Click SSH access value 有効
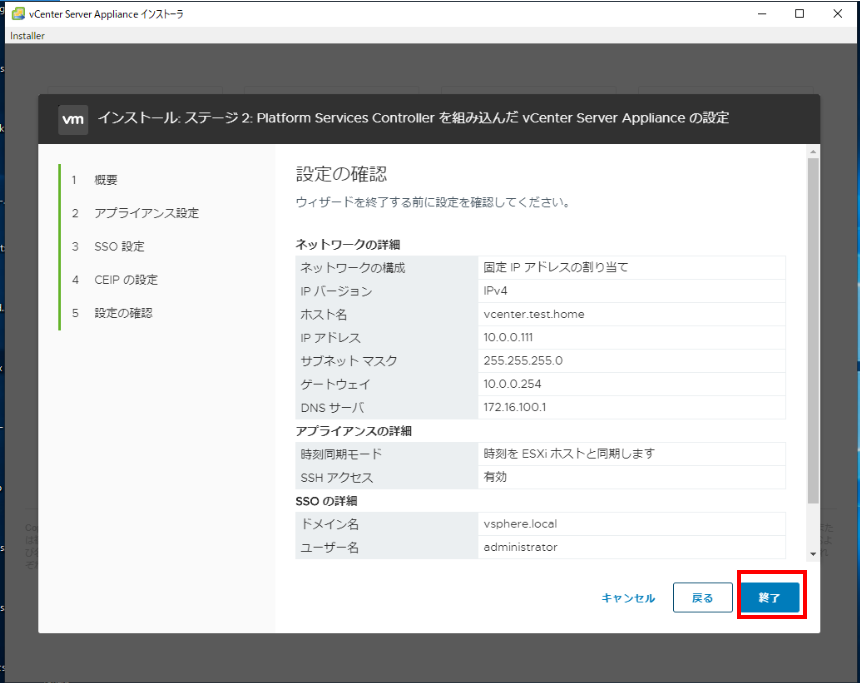Screen dimensions: 860x683 click(495, 477)
